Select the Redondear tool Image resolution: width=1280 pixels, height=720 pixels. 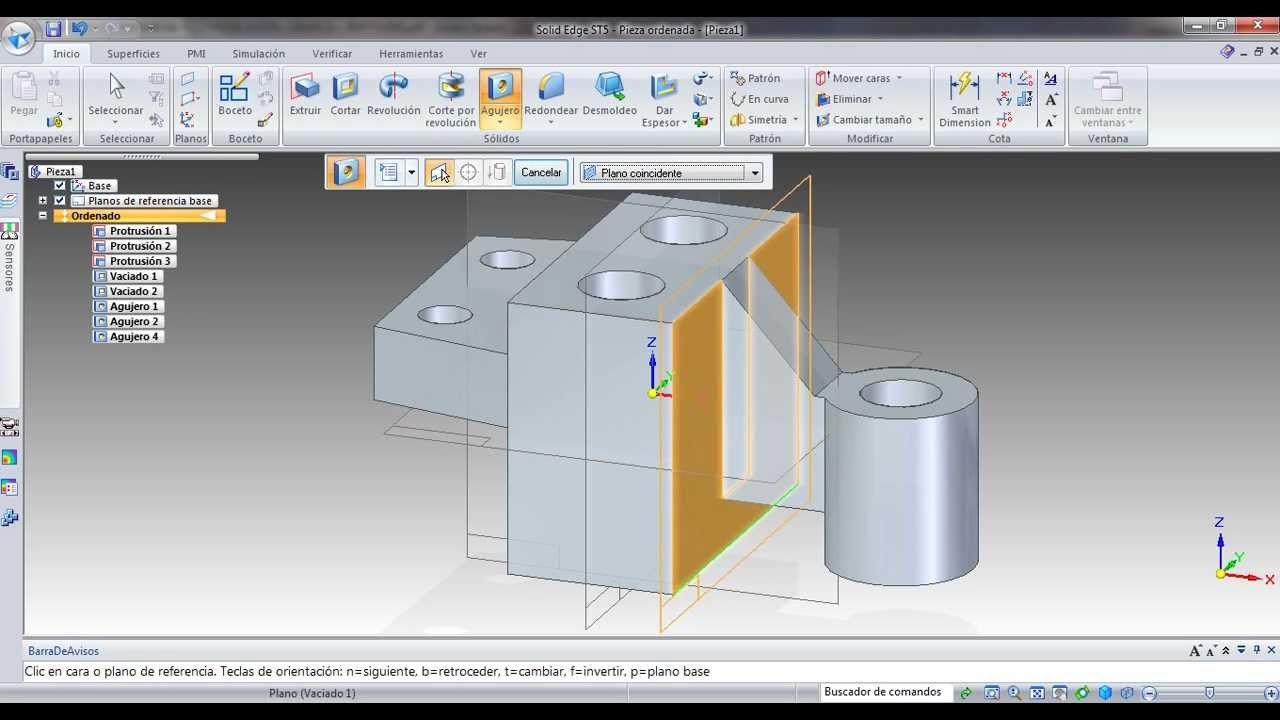(551, 96)
